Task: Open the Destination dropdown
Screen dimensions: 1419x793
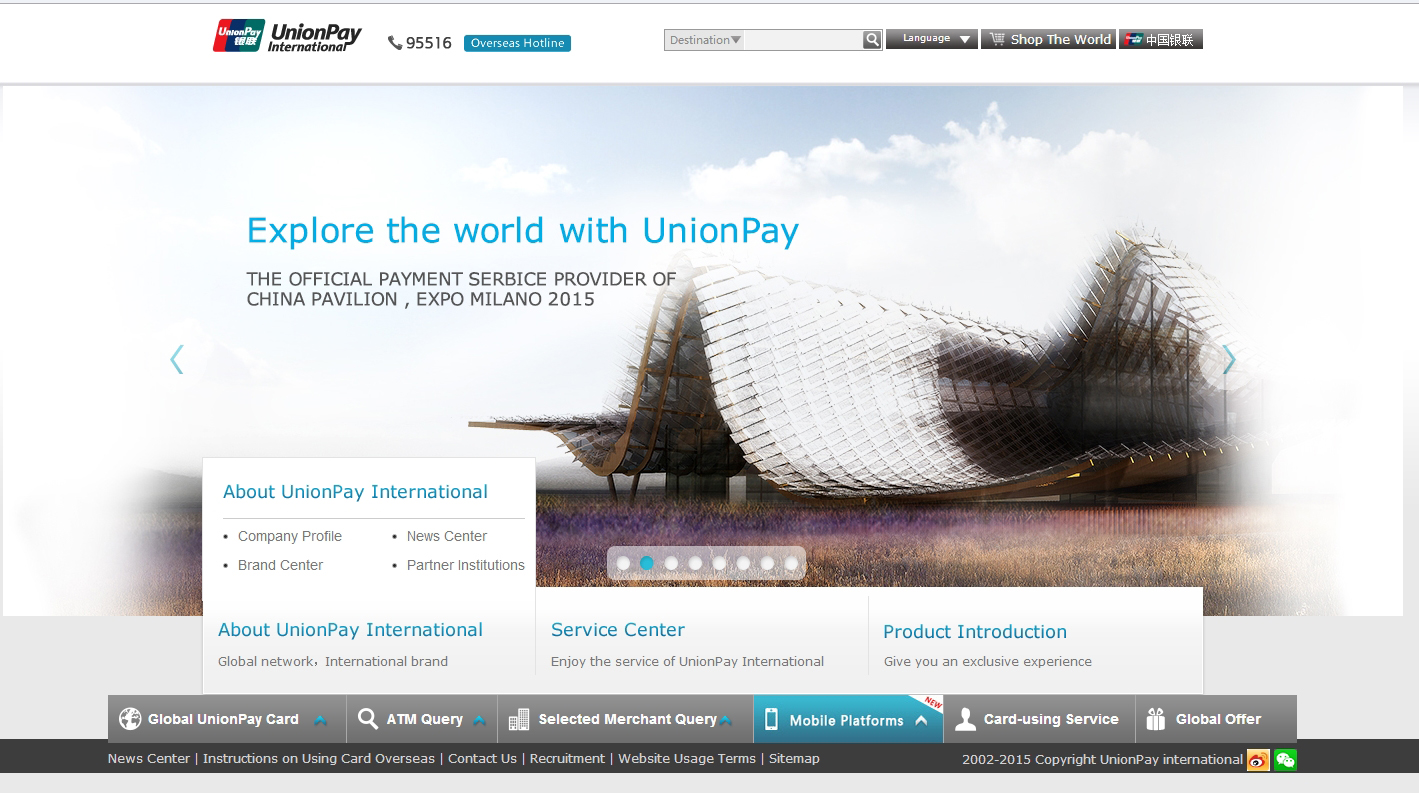Action: pyautogui.click(x=705, y=40)
